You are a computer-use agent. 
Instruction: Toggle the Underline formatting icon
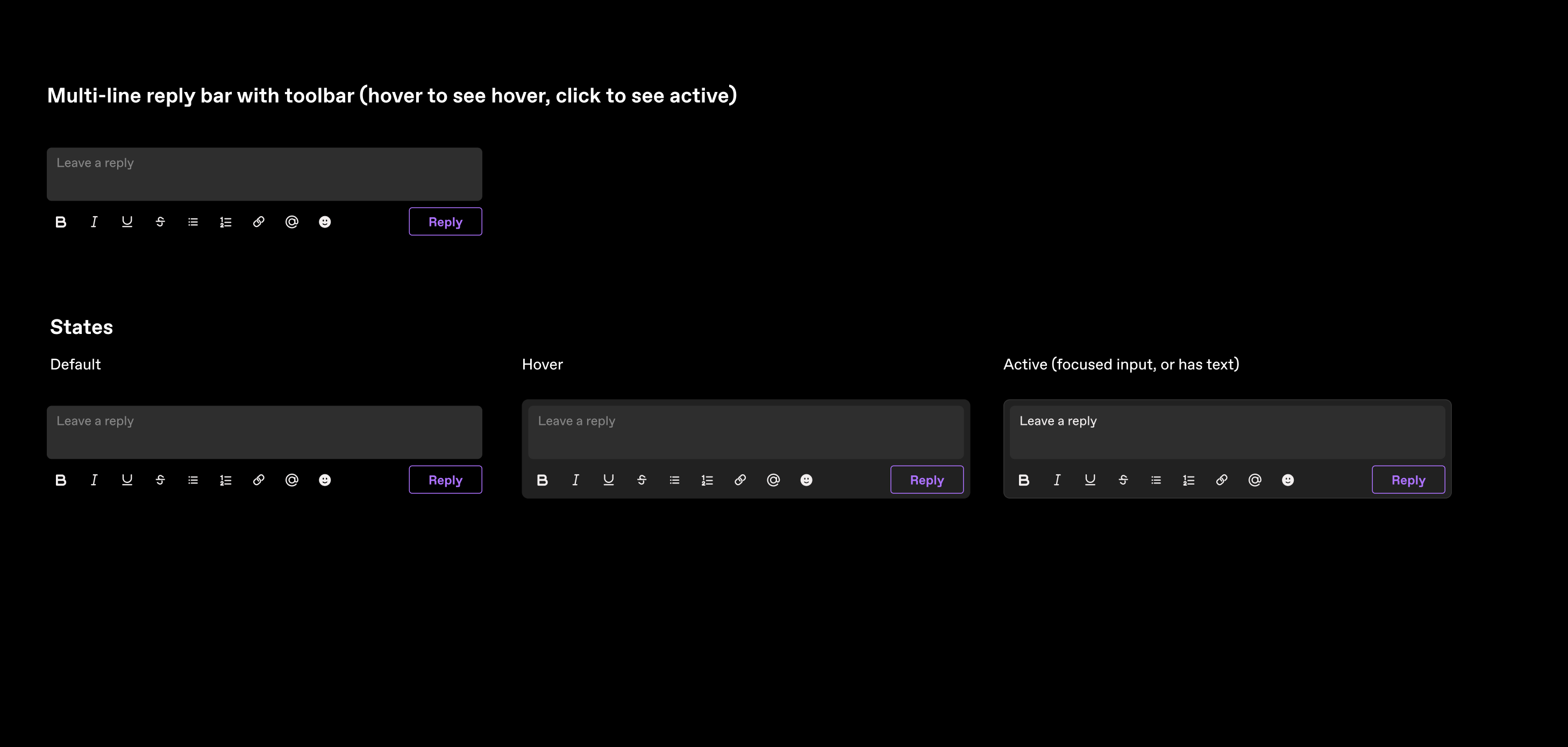coord(127,222)
